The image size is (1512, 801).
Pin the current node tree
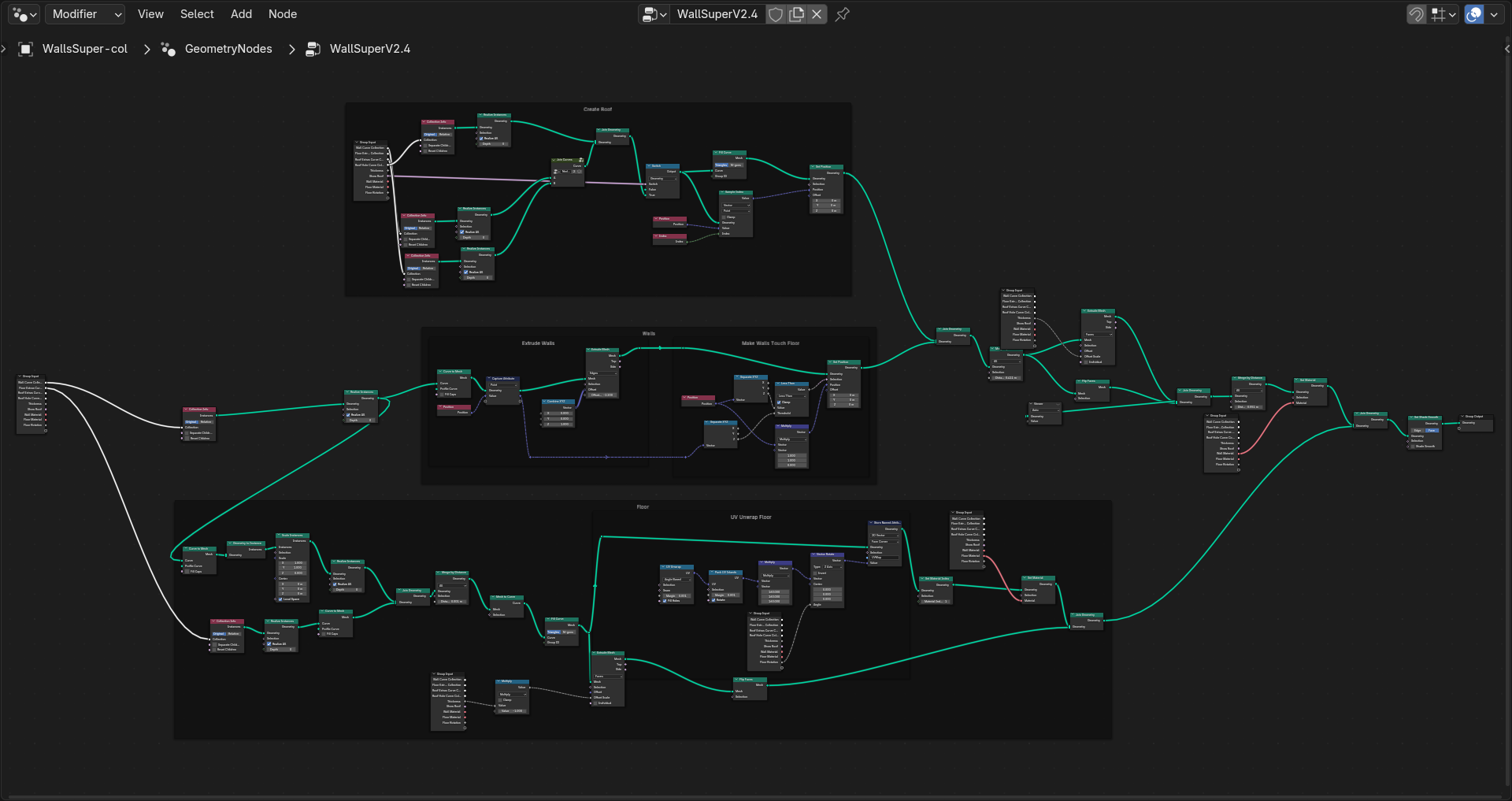[x=842, y=14]
